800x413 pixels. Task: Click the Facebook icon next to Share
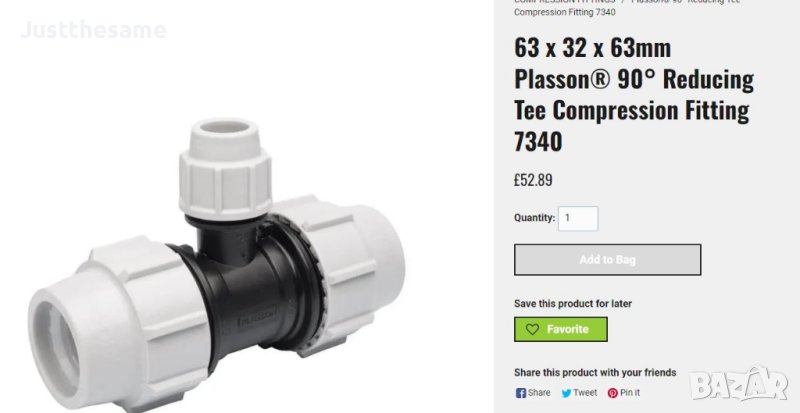tap(520, 393)
